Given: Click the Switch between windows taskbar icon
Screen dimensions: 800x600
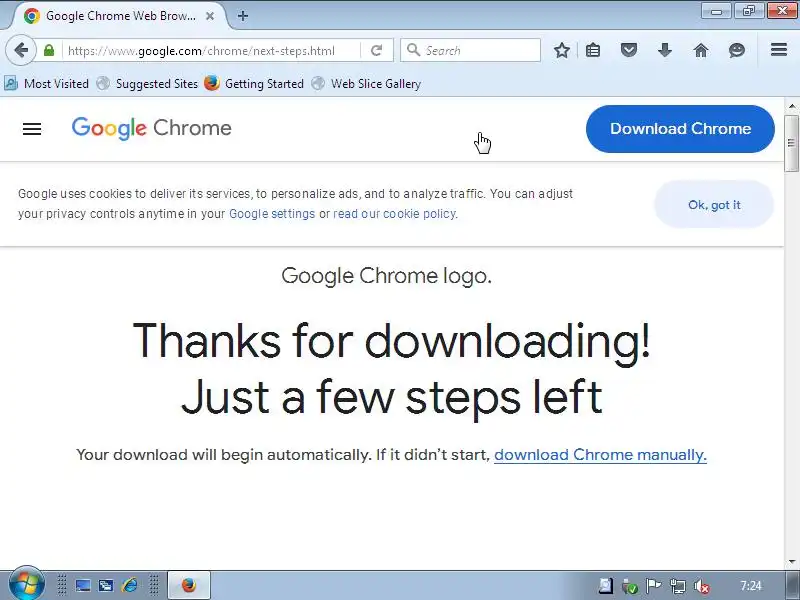Looking at the screenshot, I should [x=106, y=586].
